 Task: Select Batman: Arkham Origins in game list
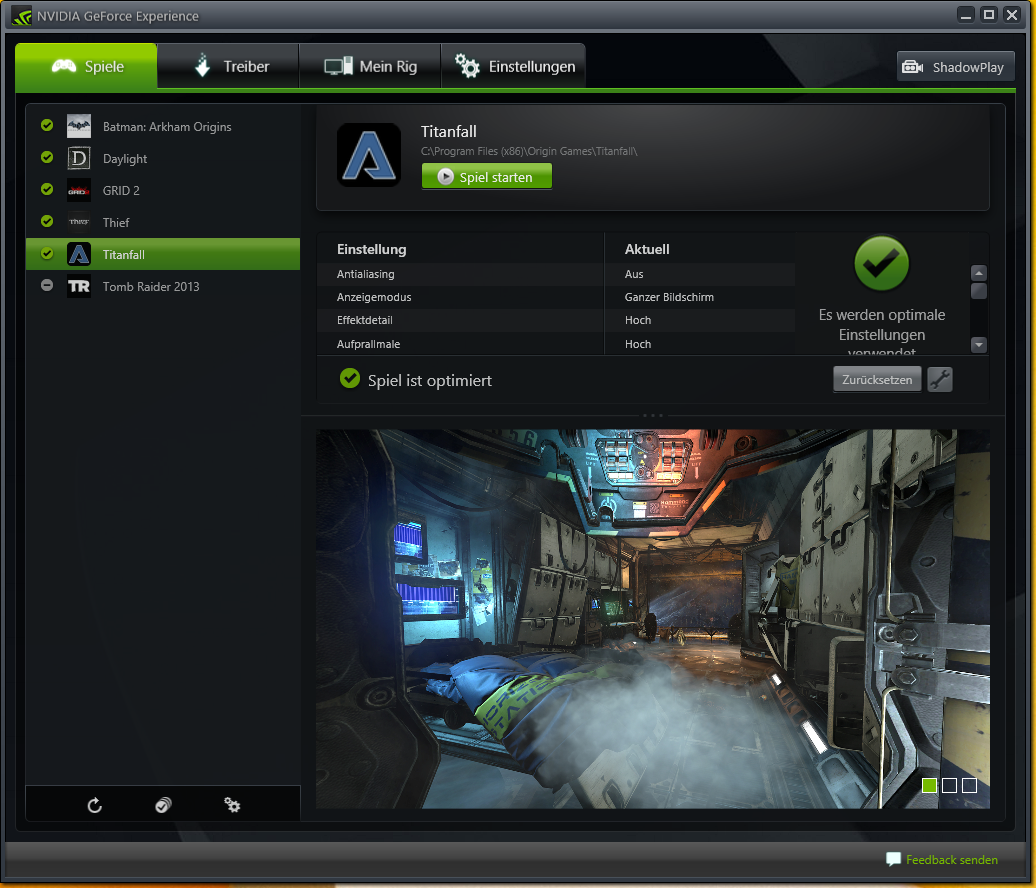pos(163,126)
